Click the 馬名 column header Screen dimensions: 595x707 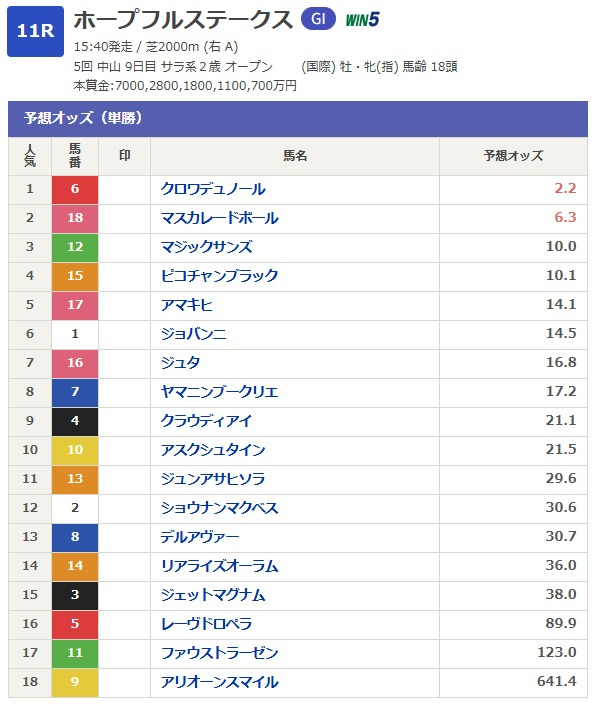295,156
